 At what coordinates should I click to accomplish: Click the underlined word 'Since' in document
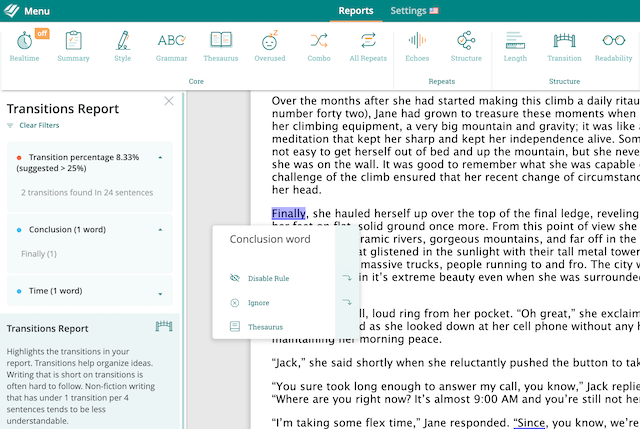pyautogui.click(x=530, y=423)
